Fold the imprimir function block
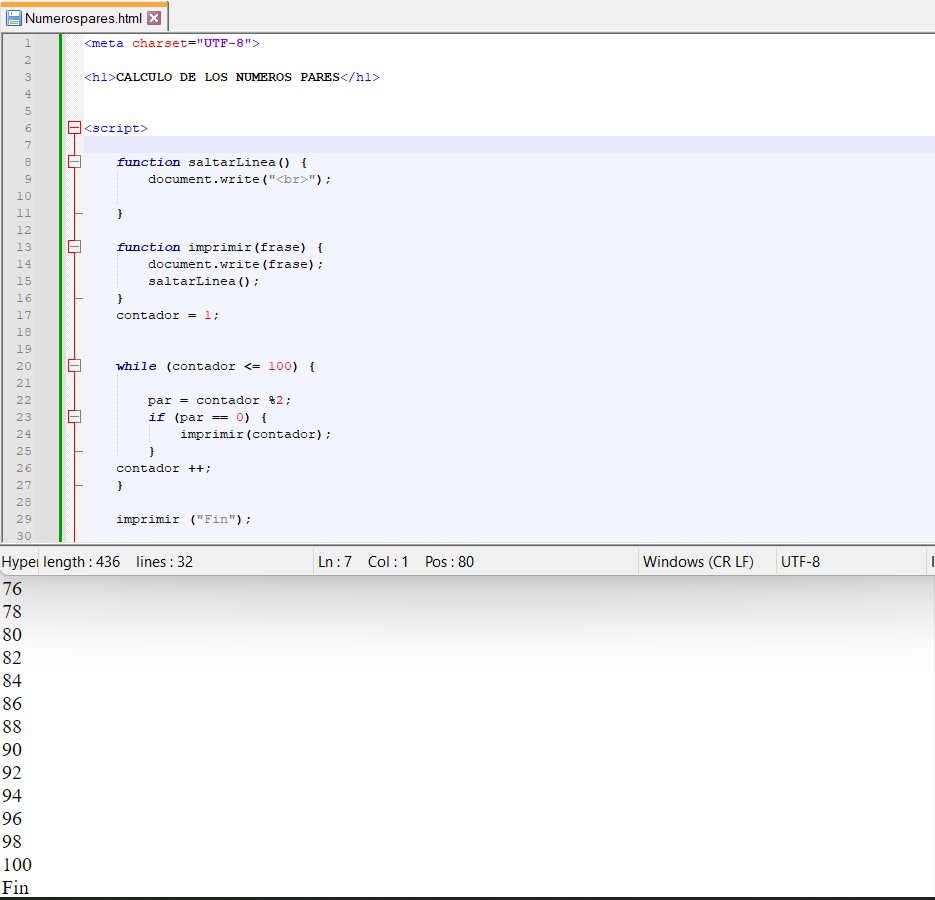This screenshot has height=900, width=935. pos(74,247)
